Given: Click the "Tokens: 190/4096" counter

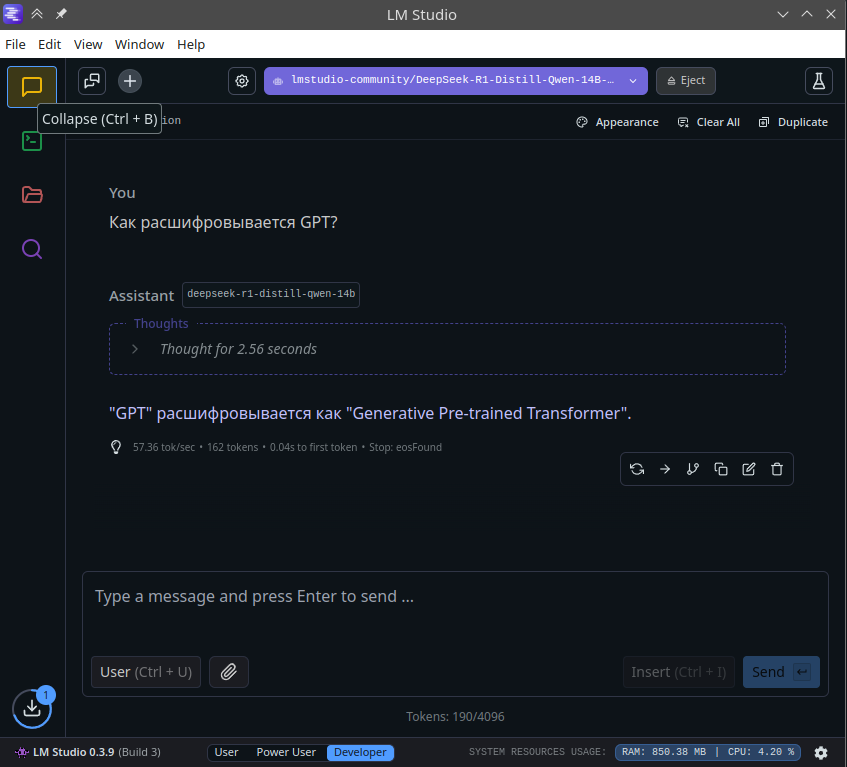Looking at the screenshot, I should tap(455, 717).
